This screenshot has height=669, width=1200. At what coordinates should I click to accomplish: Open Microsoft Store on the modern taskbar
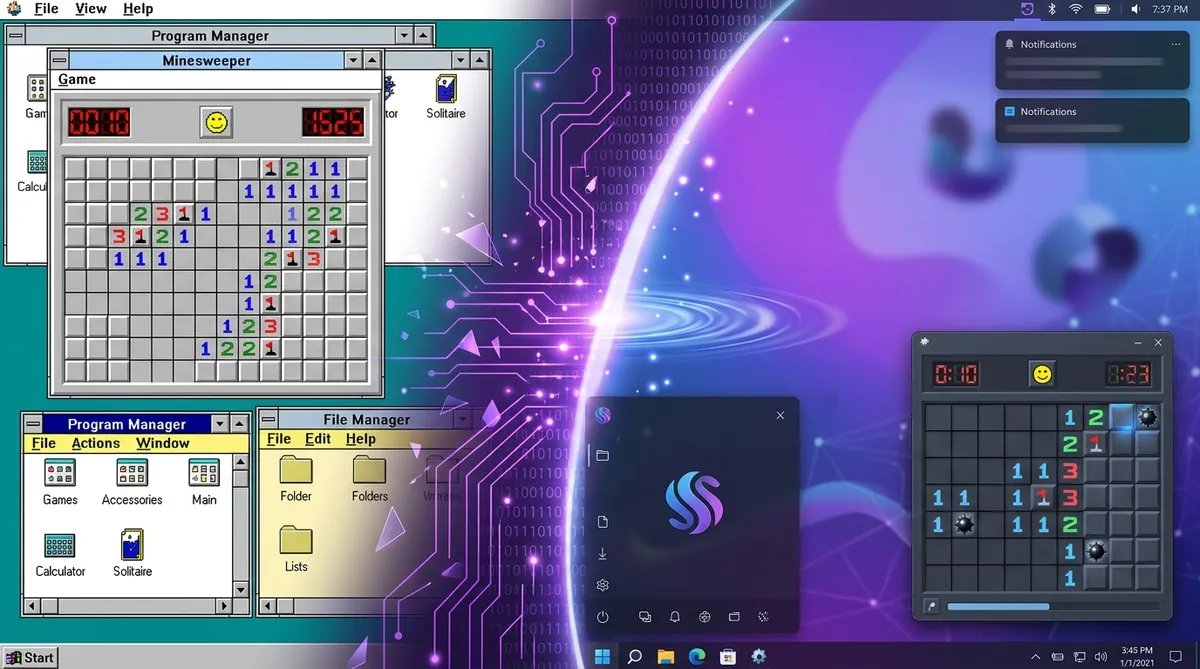click(728, 657)
